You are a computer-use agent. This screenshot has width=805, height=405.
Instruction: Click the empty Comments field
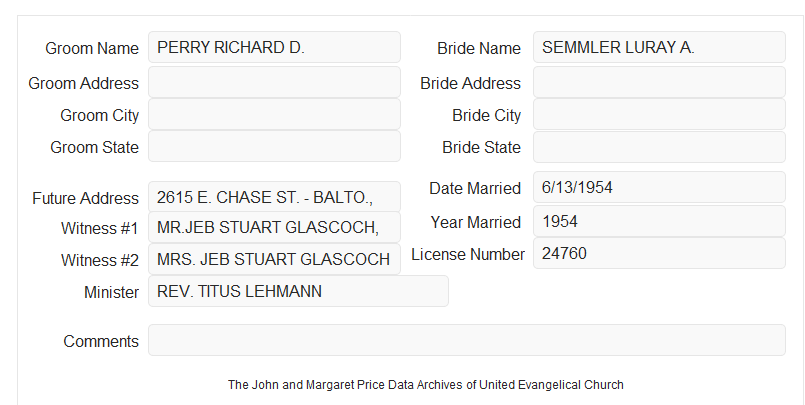click(467, 340)
